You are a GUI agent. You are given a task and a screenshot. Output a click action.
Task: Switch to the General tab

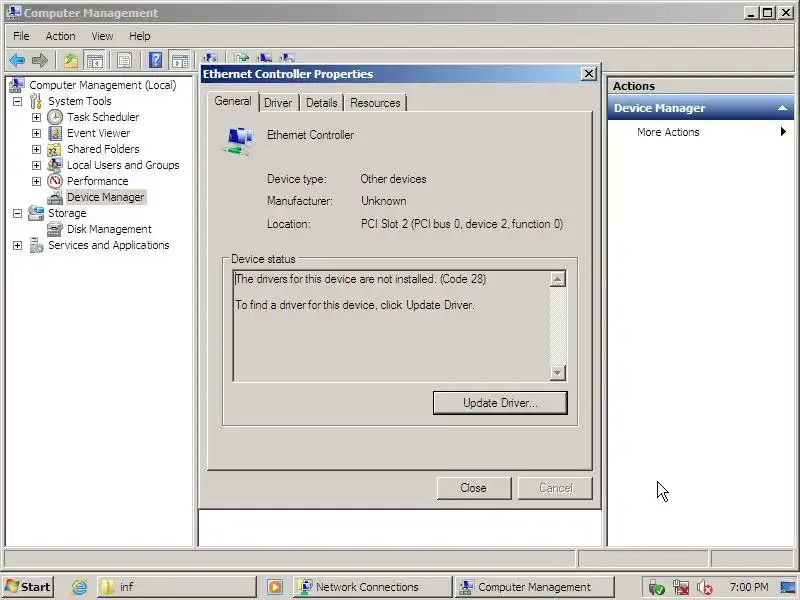(x=233, y=101)
